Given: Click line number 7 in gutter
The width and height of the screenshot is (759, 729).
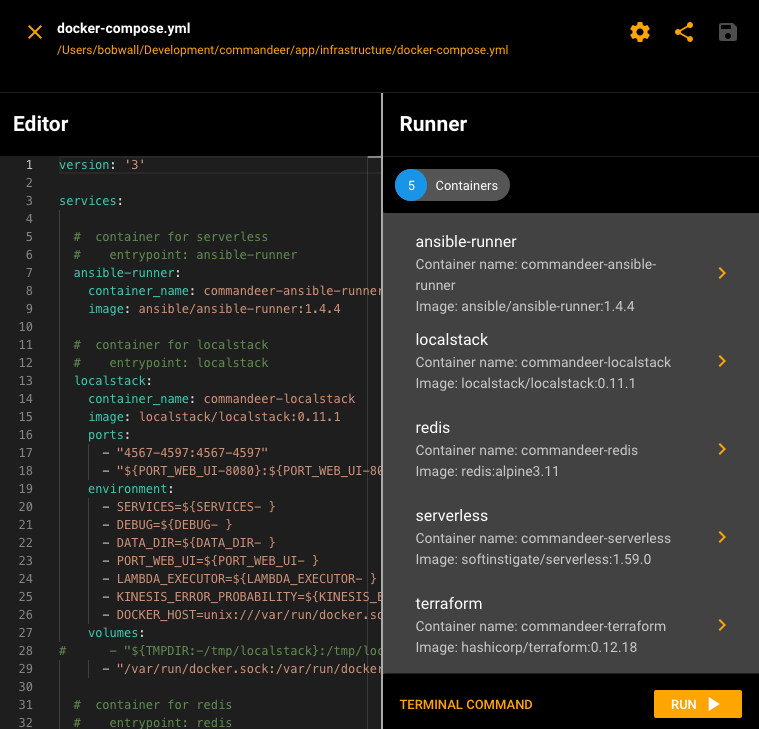Looking at the screenshot, I should (29, 273).
